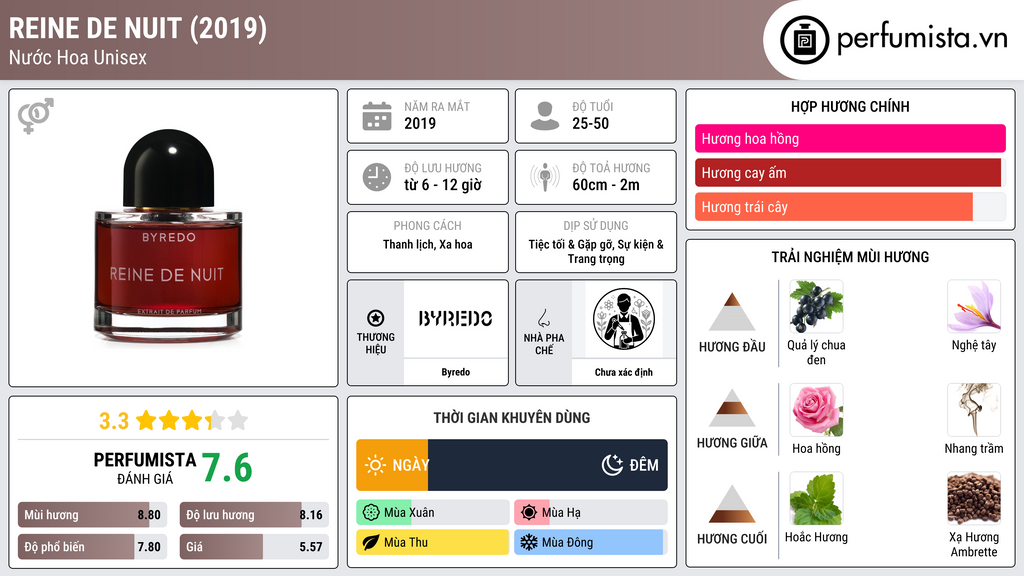
Task: Click the Hương cuối pyramid icon
Action: point(732,504)
